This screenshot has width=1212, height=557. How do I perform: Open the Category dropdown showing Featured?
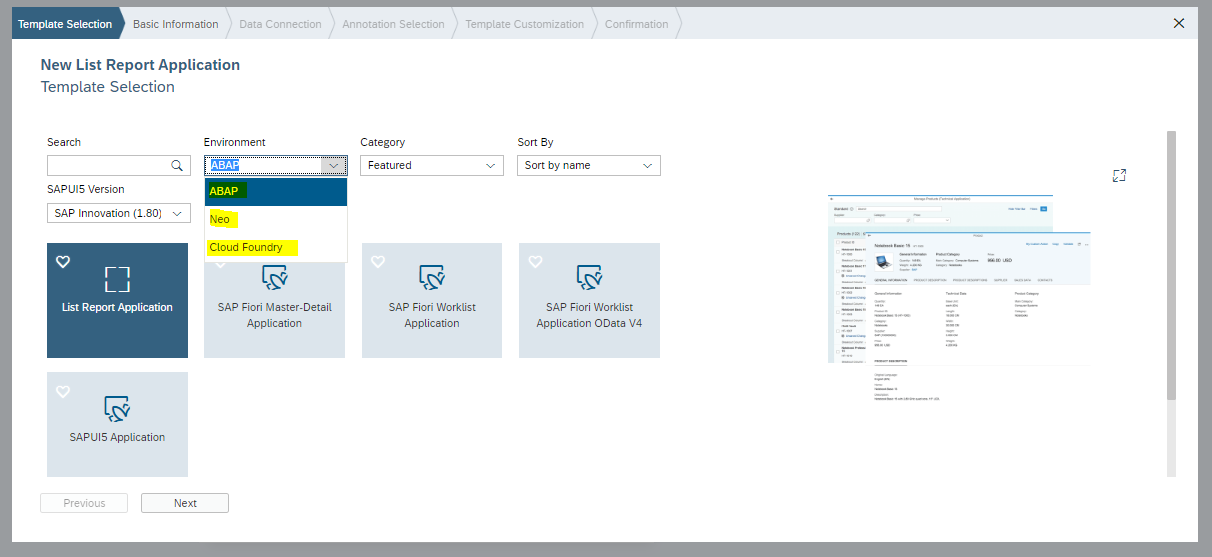[x=432, y=166]
